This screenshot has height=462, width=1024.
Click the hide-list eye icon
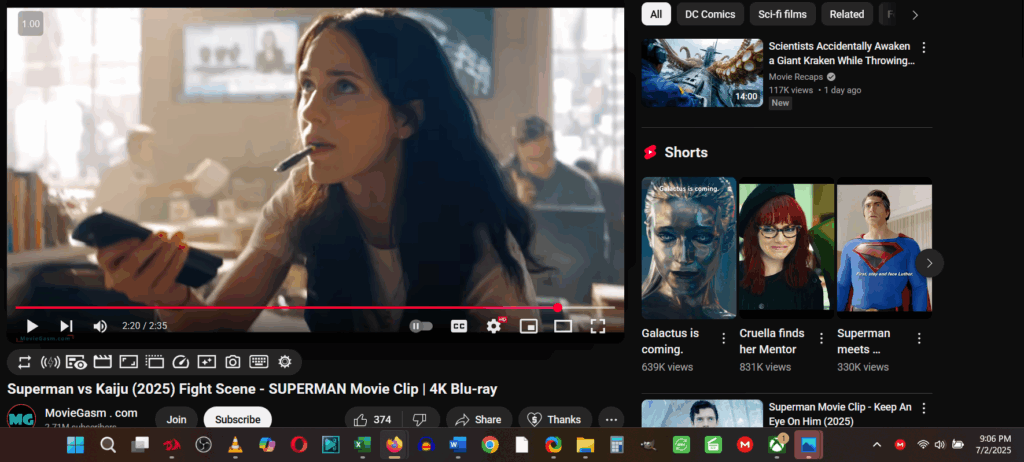76,362
